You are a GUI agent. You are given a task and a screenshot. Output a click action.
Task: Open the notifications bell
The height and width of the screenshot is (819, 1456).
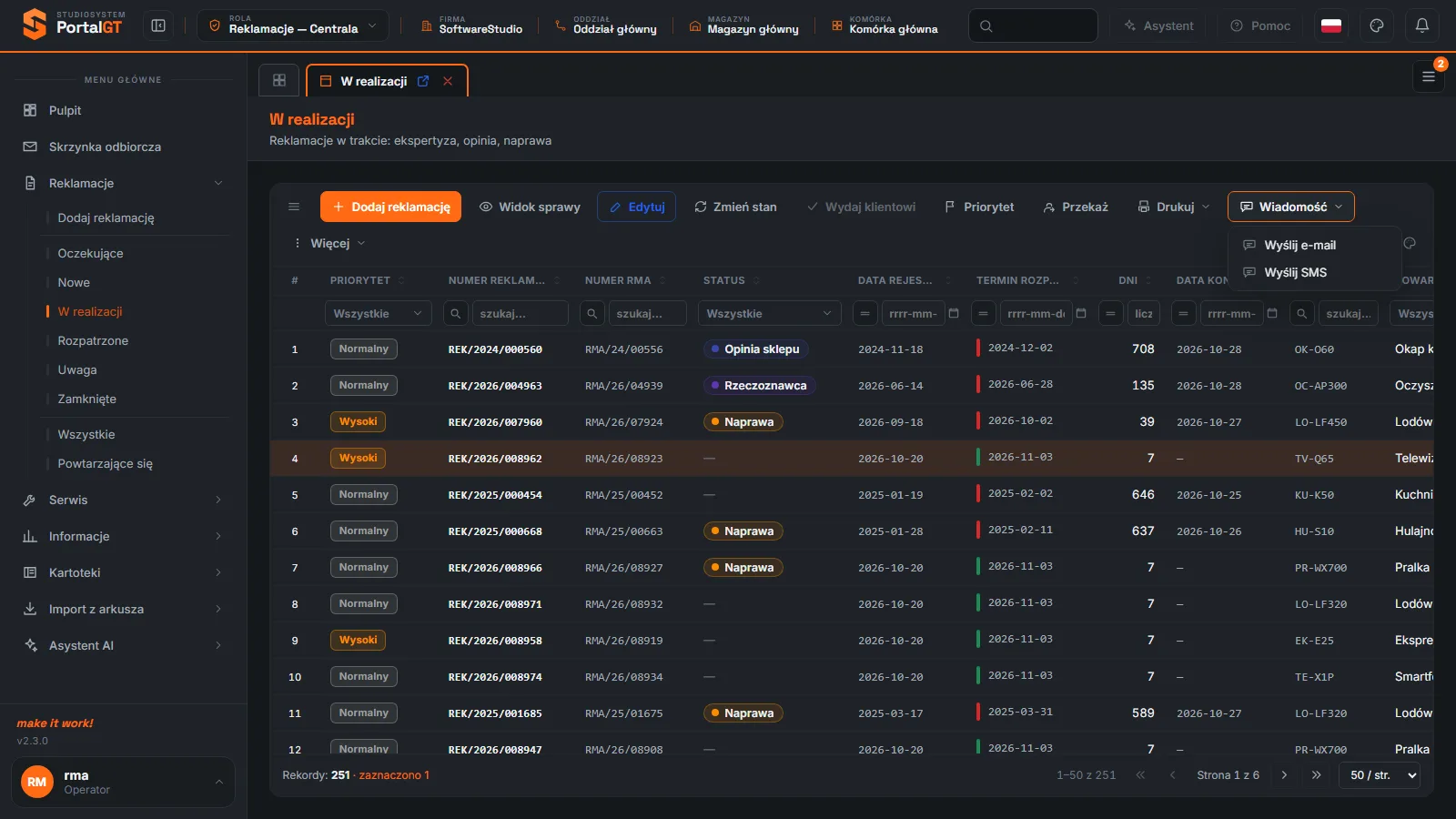point(1422,25)
